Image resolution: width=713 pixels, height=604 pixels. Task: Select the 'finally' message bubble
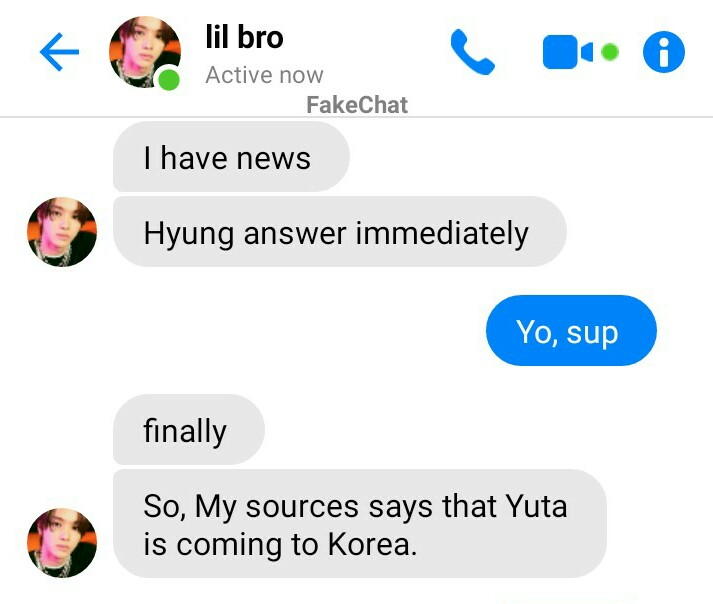pyautogui.click(x=189, y=430)
